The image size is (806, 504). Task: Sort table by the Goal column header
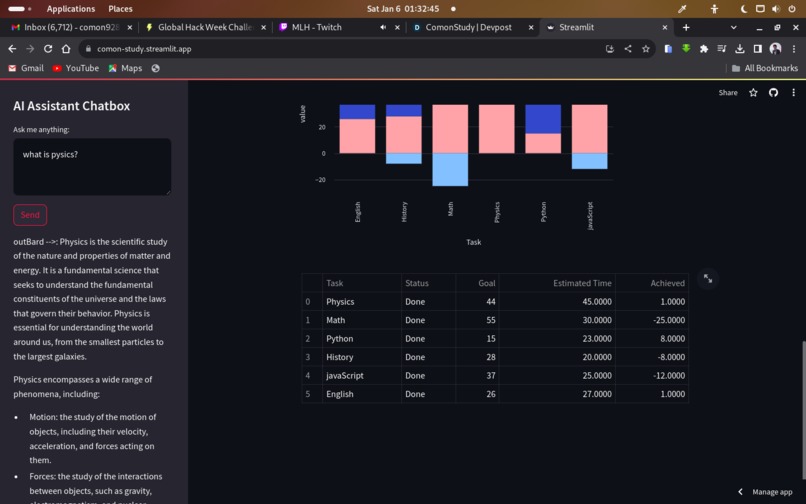477,283
